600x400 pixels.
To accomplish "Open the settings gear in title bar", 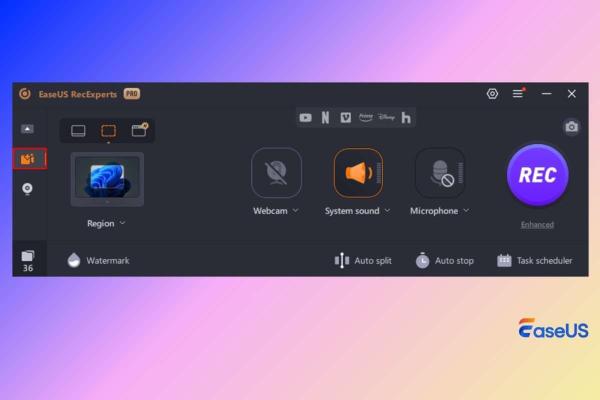I will [x=492, y=94].
